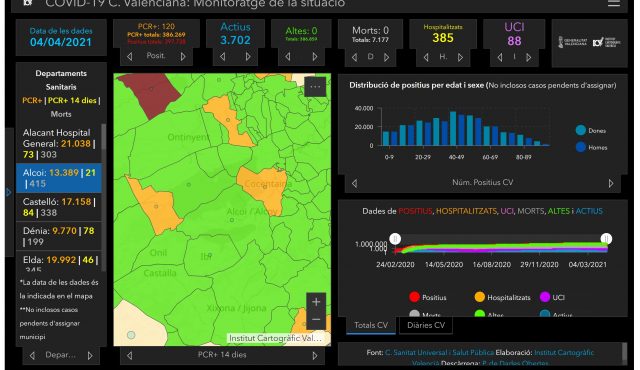Toggle Dones series in age chart legend

click(x=591, y=131)
